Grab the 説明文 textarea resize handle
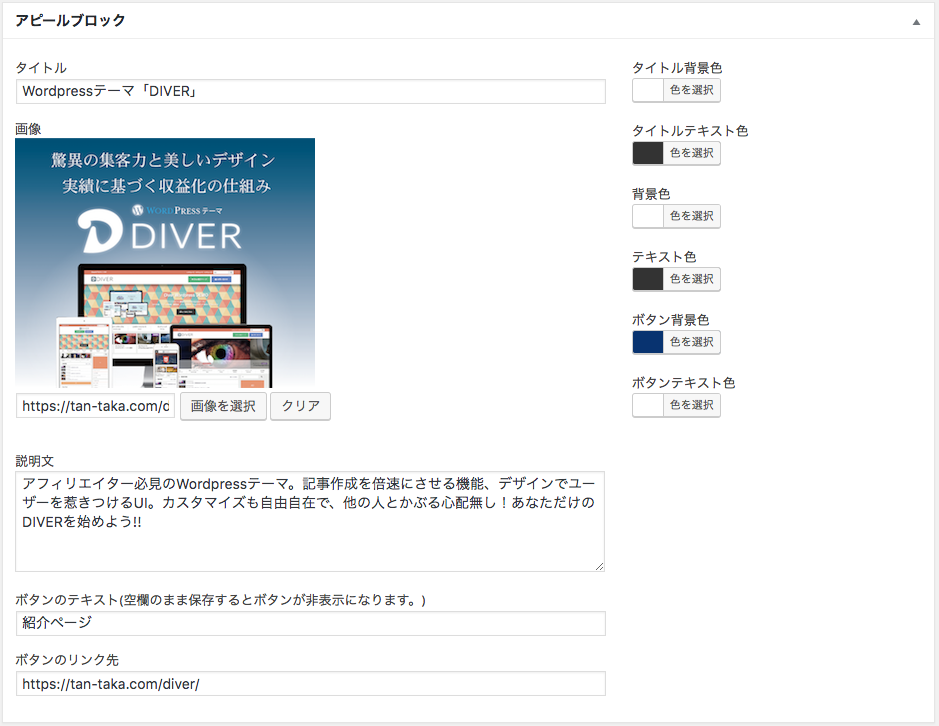939x726 pixels. [599, 566]
